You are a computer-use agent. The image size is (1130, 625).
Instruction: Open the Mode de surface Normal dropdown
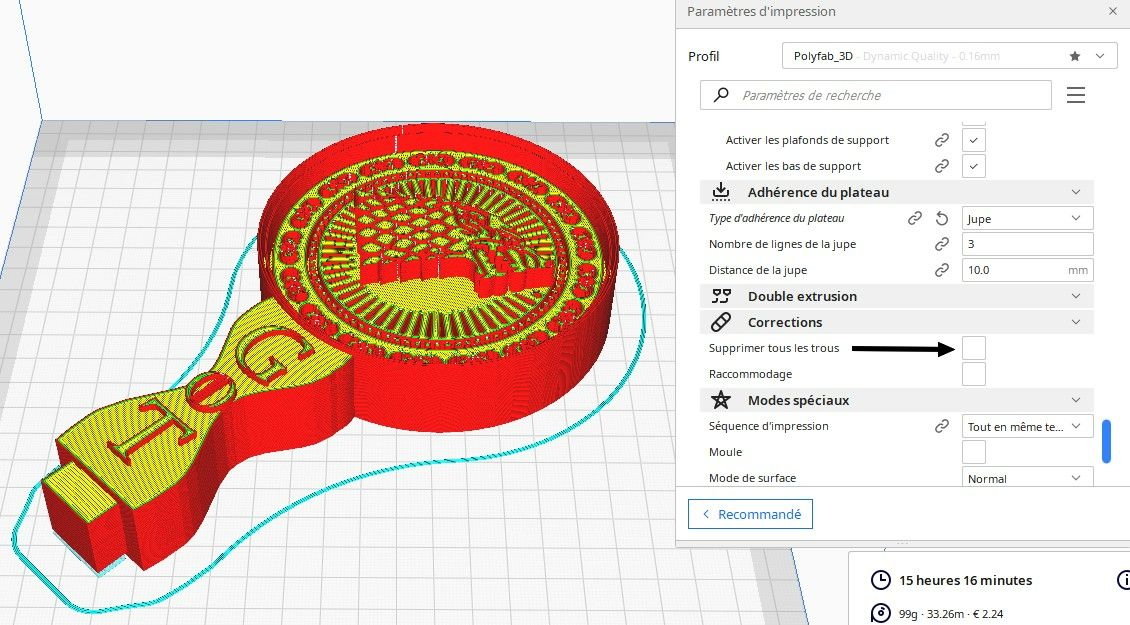(1027, 477)
